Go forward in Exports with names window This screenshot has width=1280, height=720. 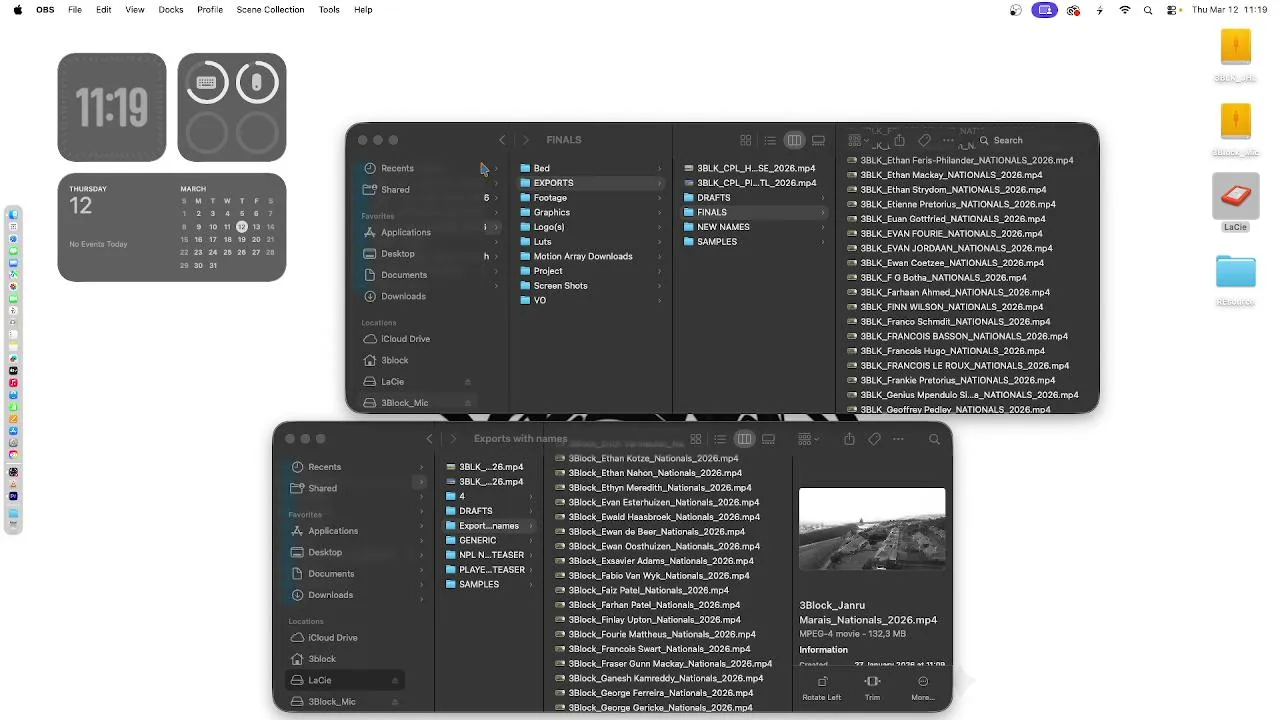[x=452, y=439]
